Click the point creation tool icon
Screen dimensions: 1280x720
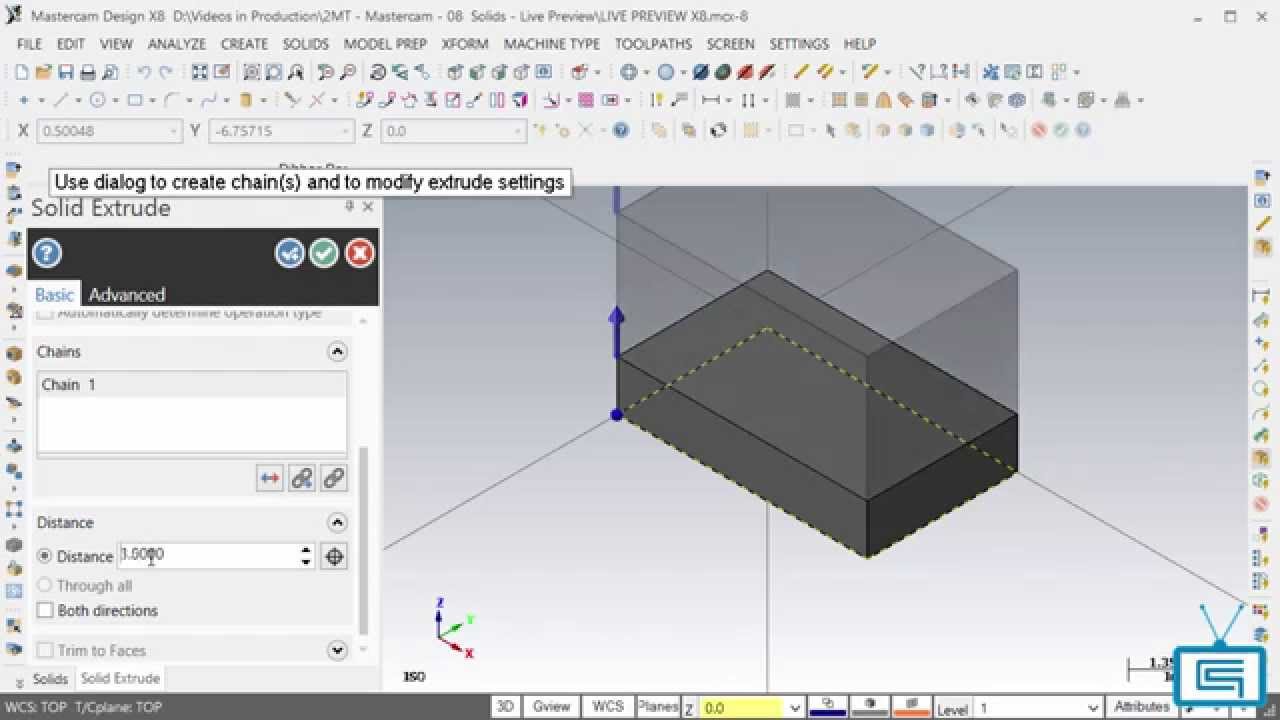tap(24, 100)
